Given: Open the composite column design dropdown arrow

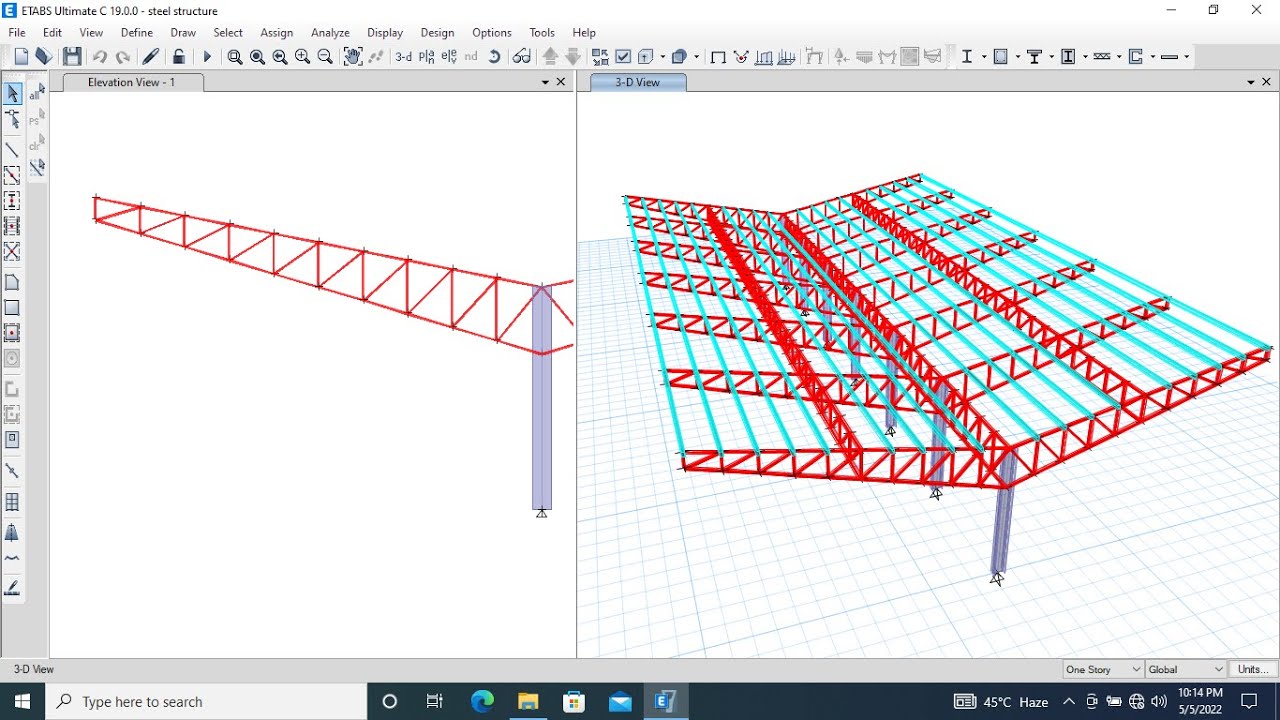Looking at the screenshot, I should (x=1085, y=57).
